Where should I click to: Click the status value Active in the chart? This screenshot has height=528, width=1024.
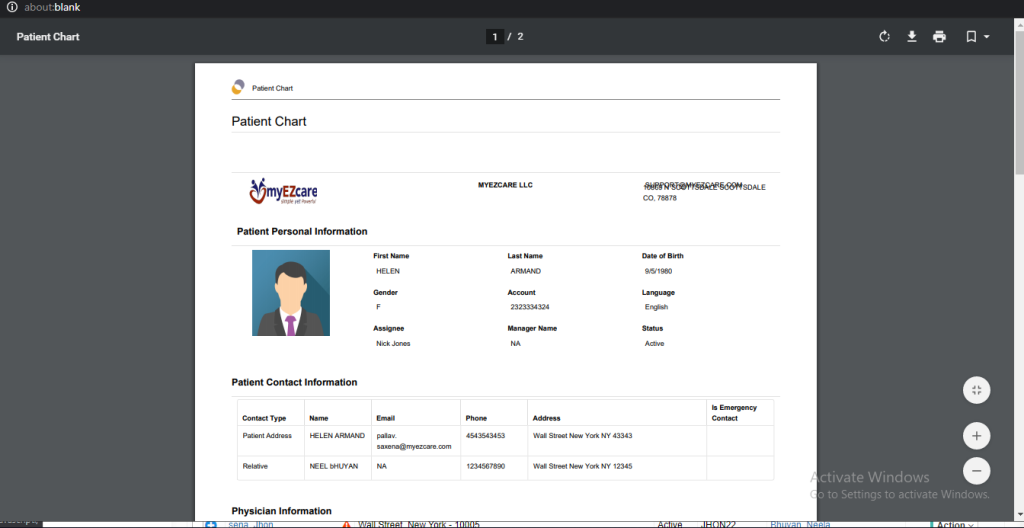click(x=654, y=343)
